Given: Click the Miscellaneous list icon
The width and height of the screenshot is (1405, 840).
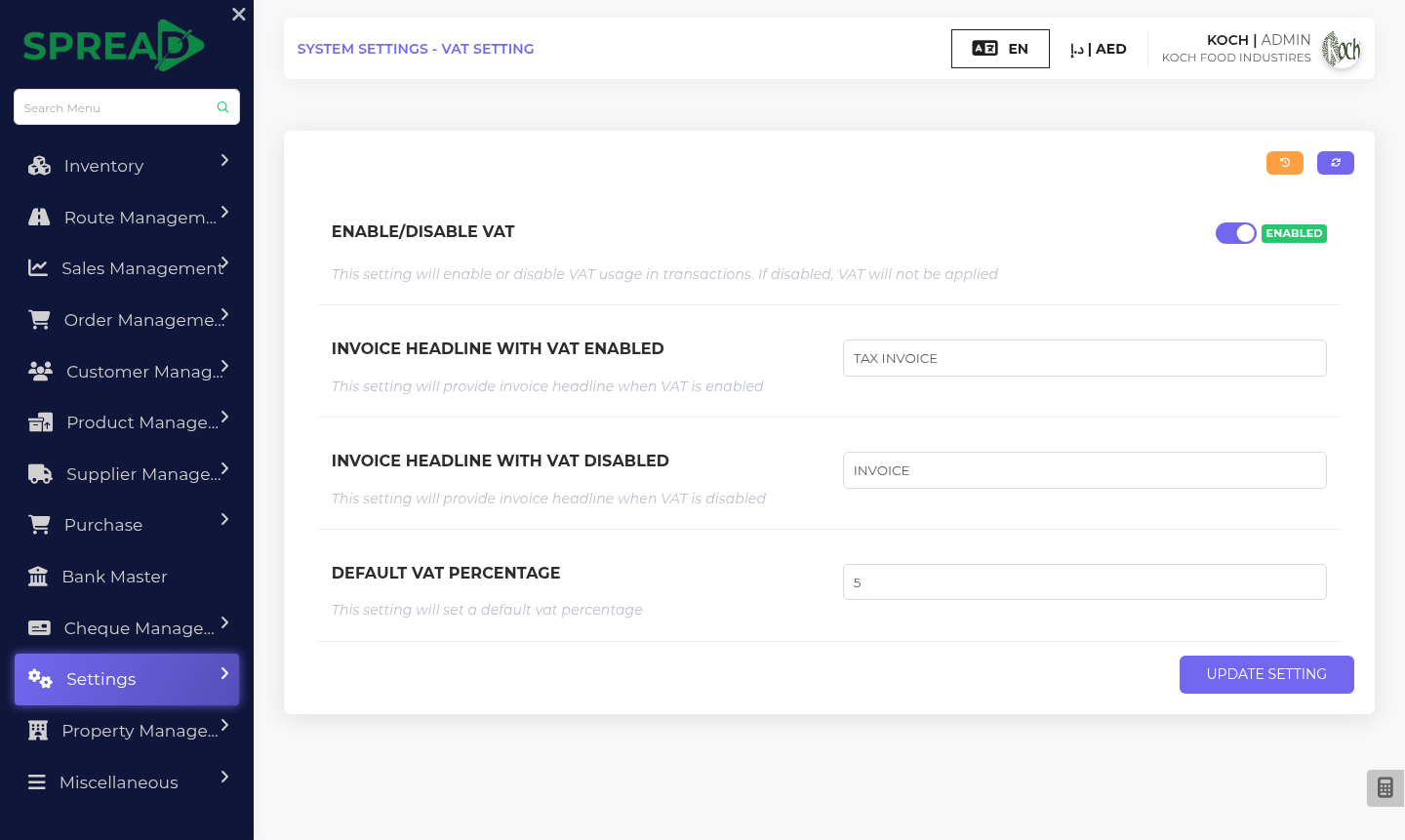Looking at the screenshot, I should (37, 781).
